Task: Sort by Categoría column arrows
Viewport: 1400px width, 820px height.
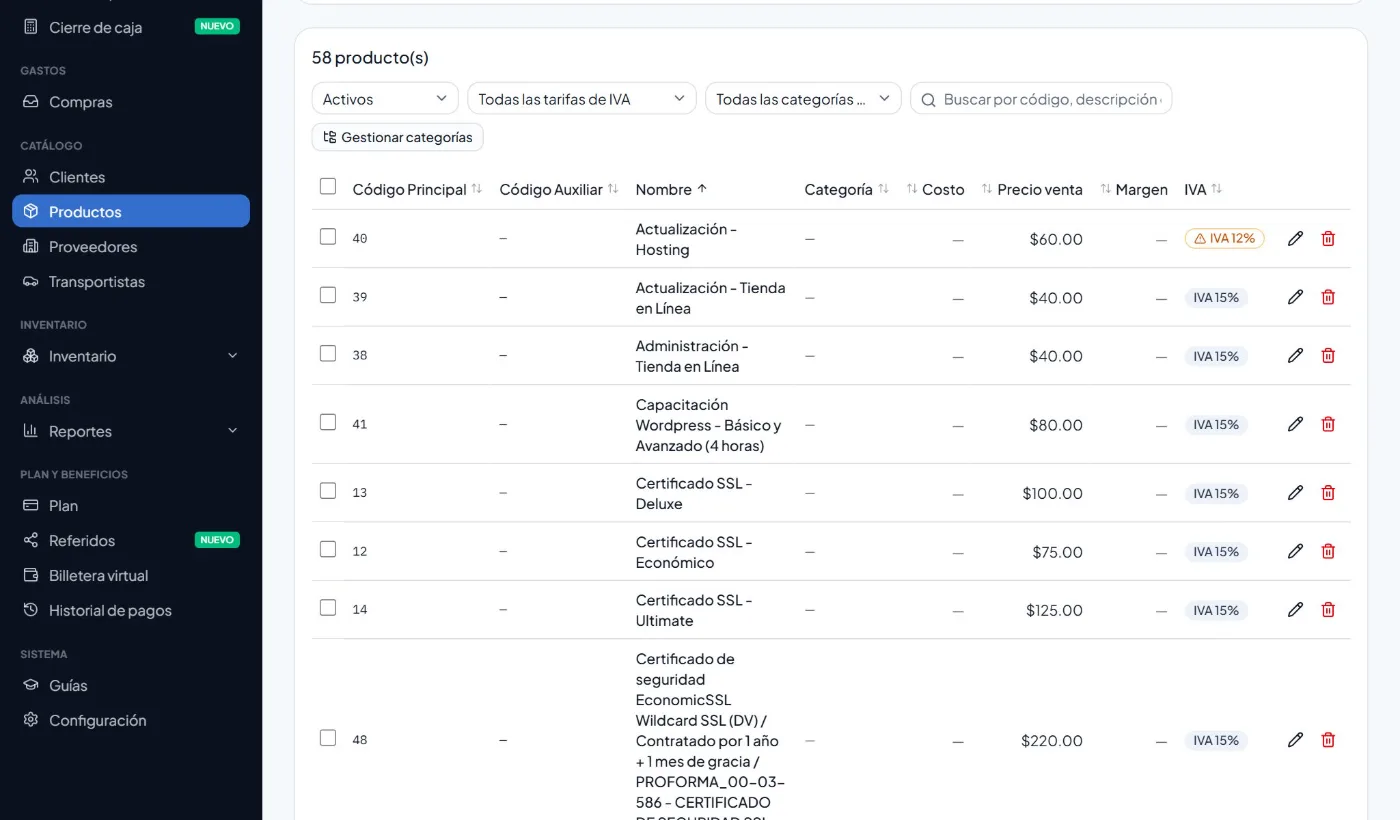Action: click(x=883, y=189)
